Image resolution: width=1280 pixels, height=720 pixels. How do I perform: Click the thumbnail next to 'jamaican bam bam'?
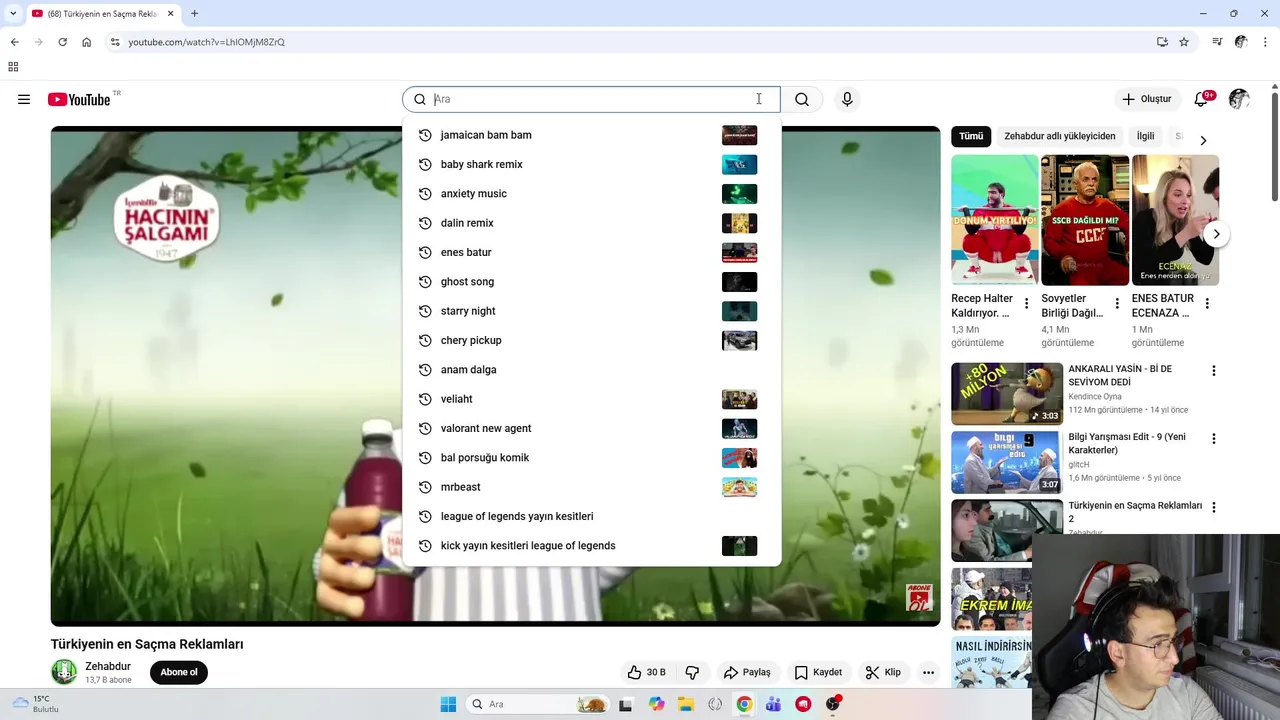(x=739, y=135)
